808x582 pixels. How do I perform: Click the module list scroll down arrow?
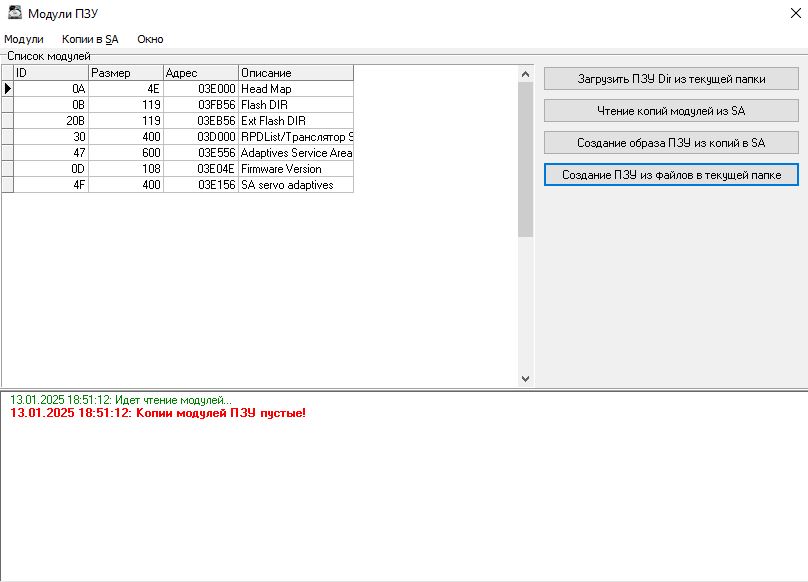525,379
